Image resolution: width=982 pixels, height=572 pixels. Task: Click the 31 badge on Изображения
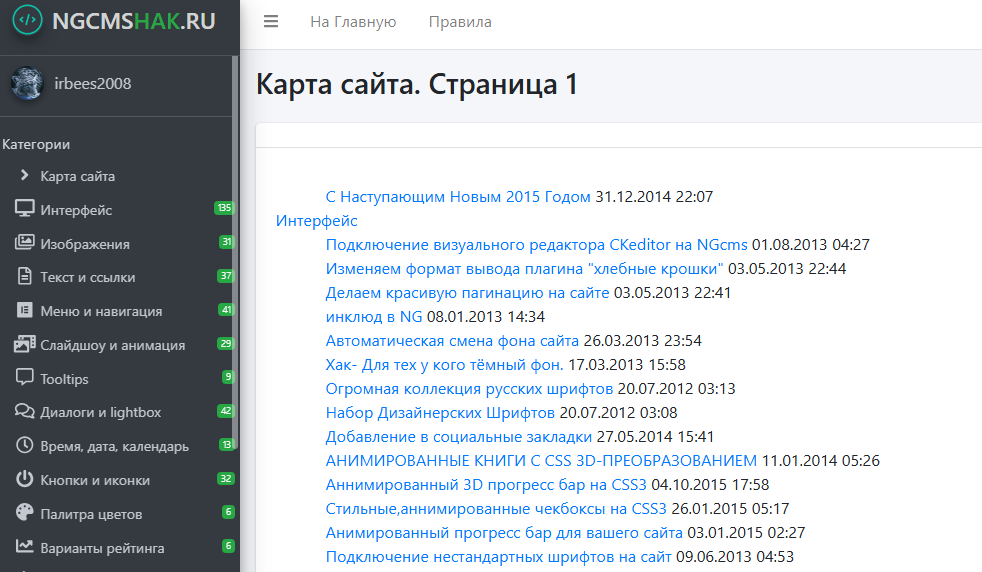pos(227,241)
